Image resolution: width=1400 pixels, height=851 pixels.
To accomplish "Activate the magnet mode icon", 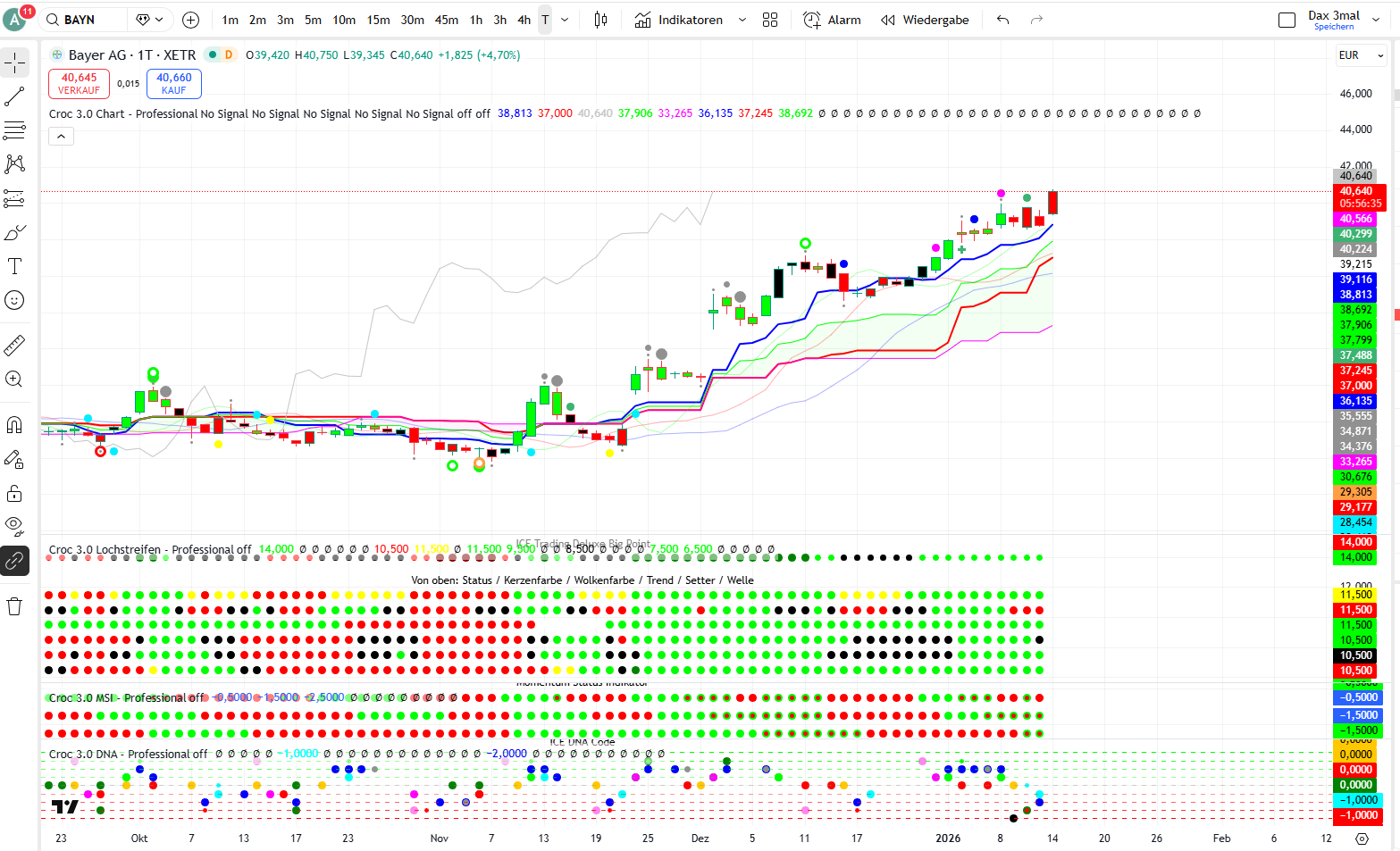I will 15,425.
